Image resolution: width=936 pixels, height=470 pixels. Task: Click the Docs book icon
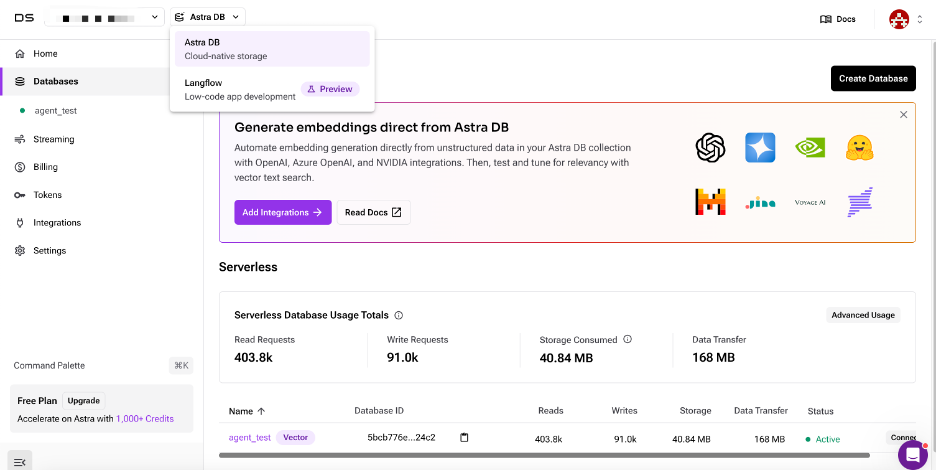[x=826, y=19]
